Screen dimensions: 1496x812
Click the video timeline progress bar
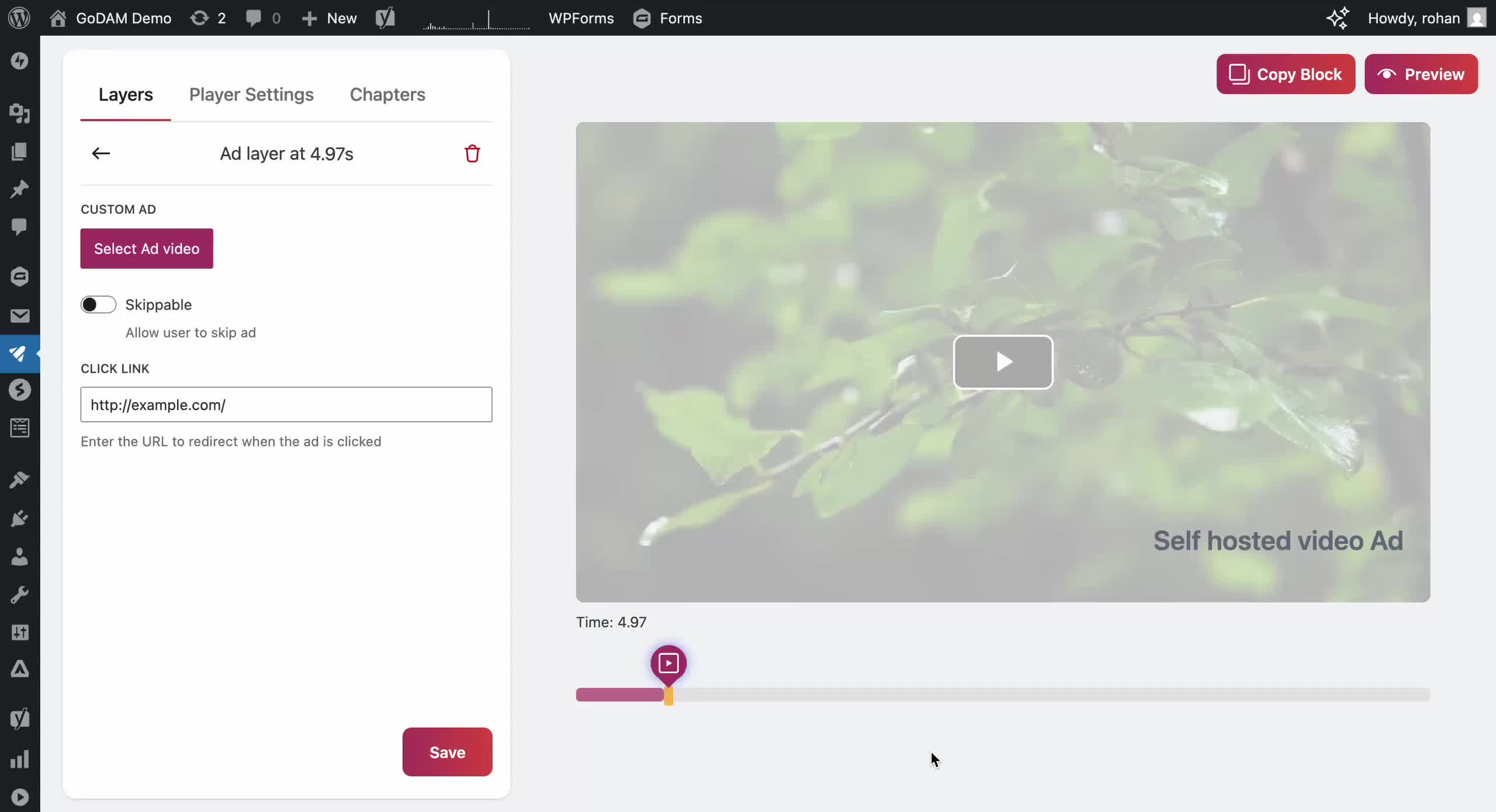tap(993, 695)
